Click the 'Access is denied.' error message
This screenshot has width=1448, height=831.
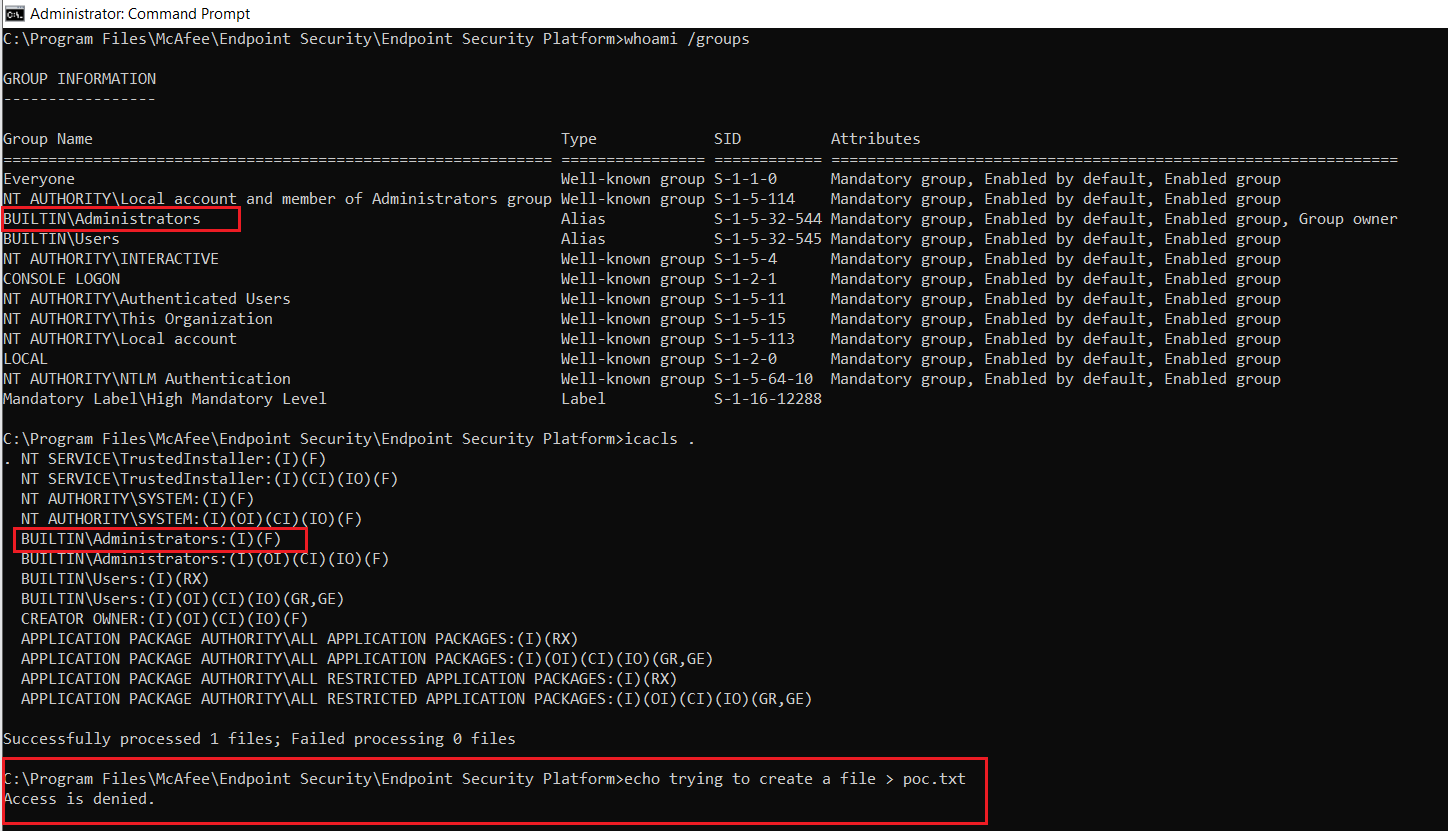[x=79, y=799]
